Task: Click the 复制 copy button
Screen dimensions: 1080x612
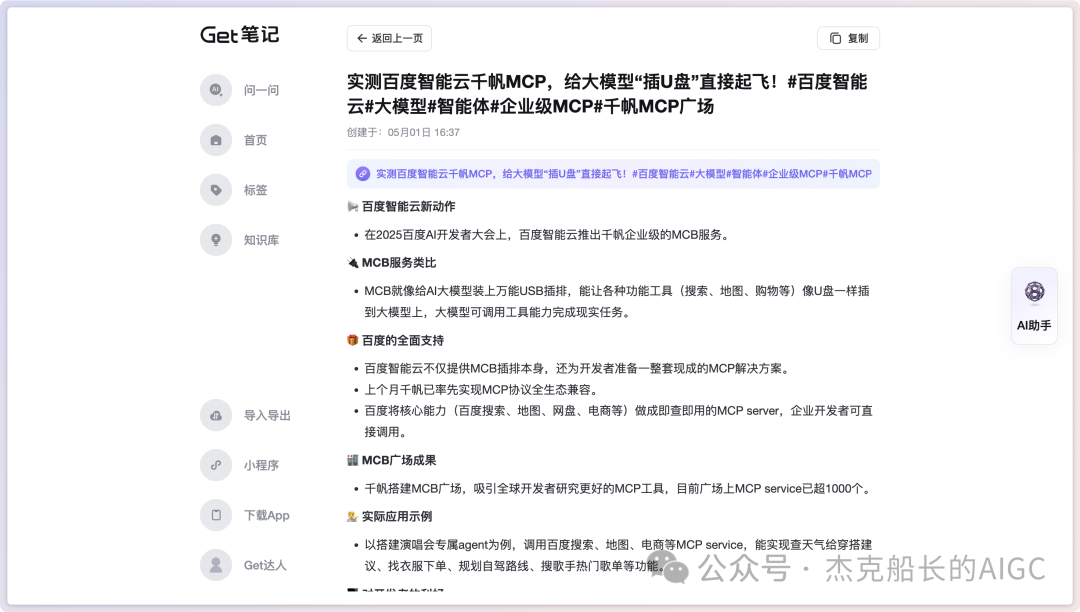Action: [849, 39]
